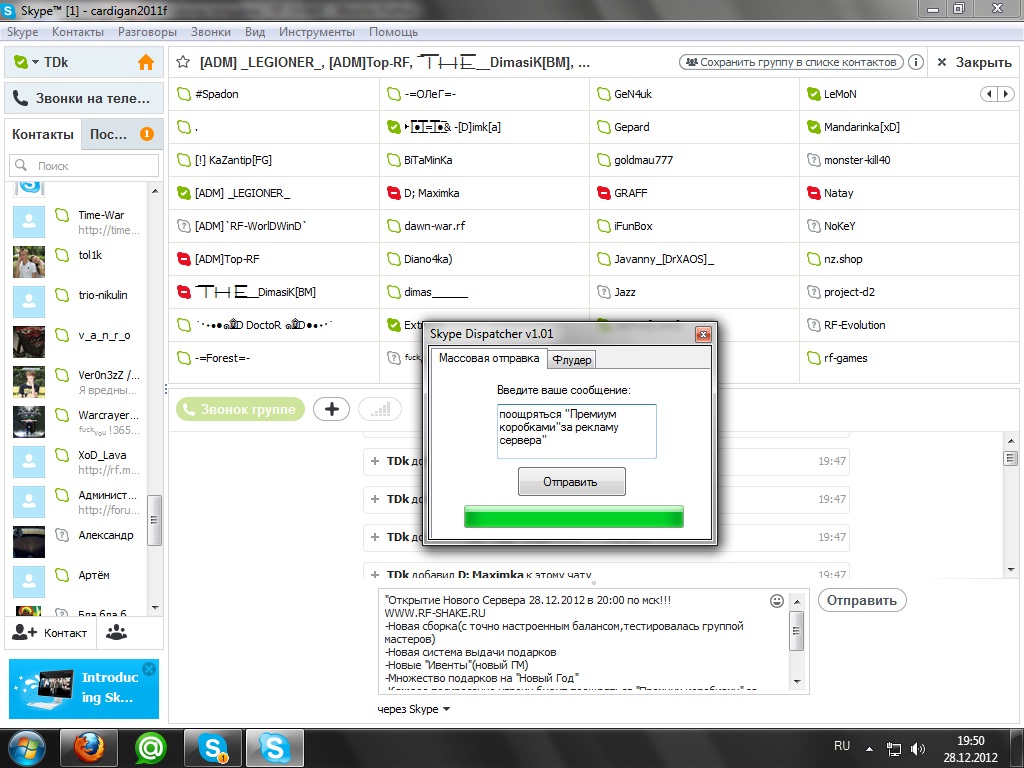
Task: Click the green progress bar in Dispatcher
Action: click(x=573, y=517)
